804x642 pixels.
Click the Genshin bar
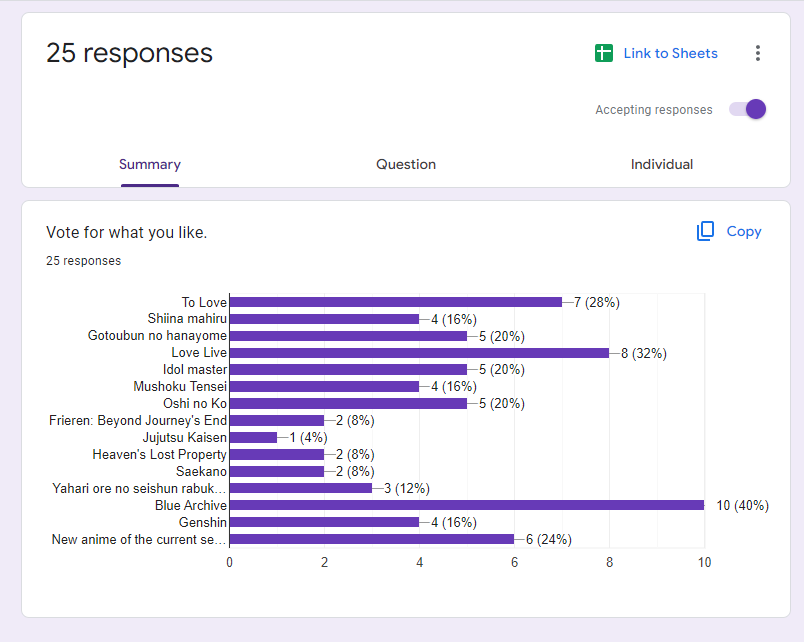pos(325,522)
